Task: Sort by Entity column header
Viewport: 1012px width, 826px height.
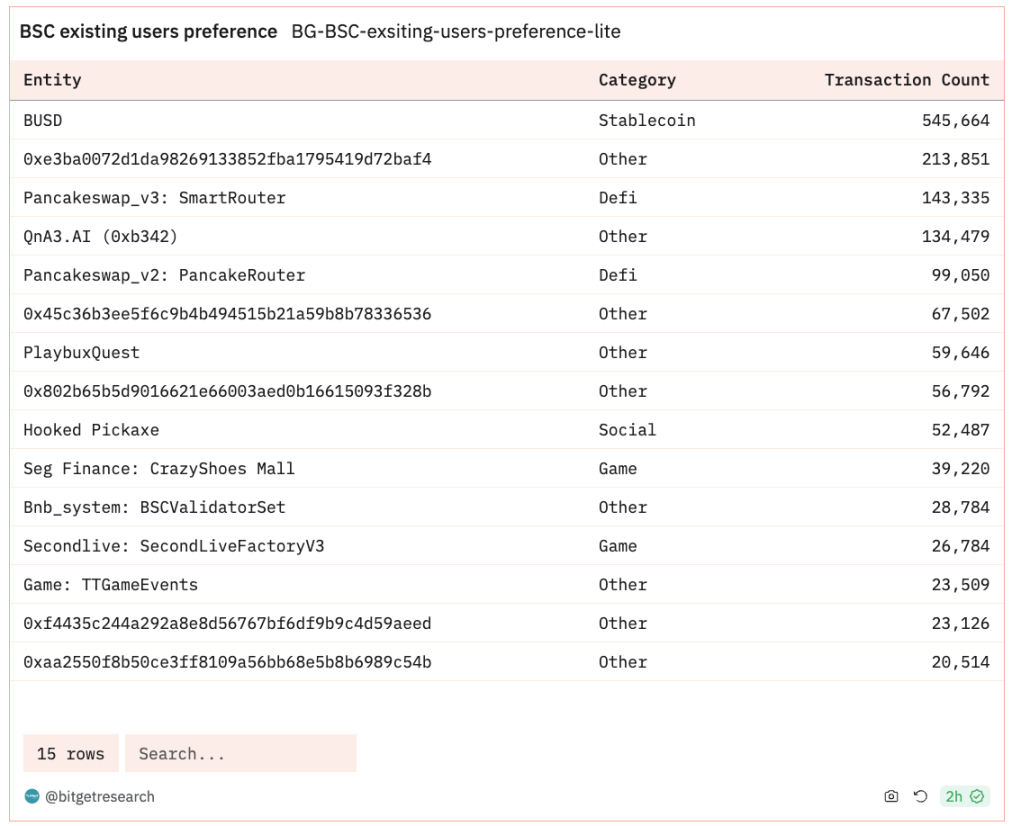Action: (x=52, y=80)
